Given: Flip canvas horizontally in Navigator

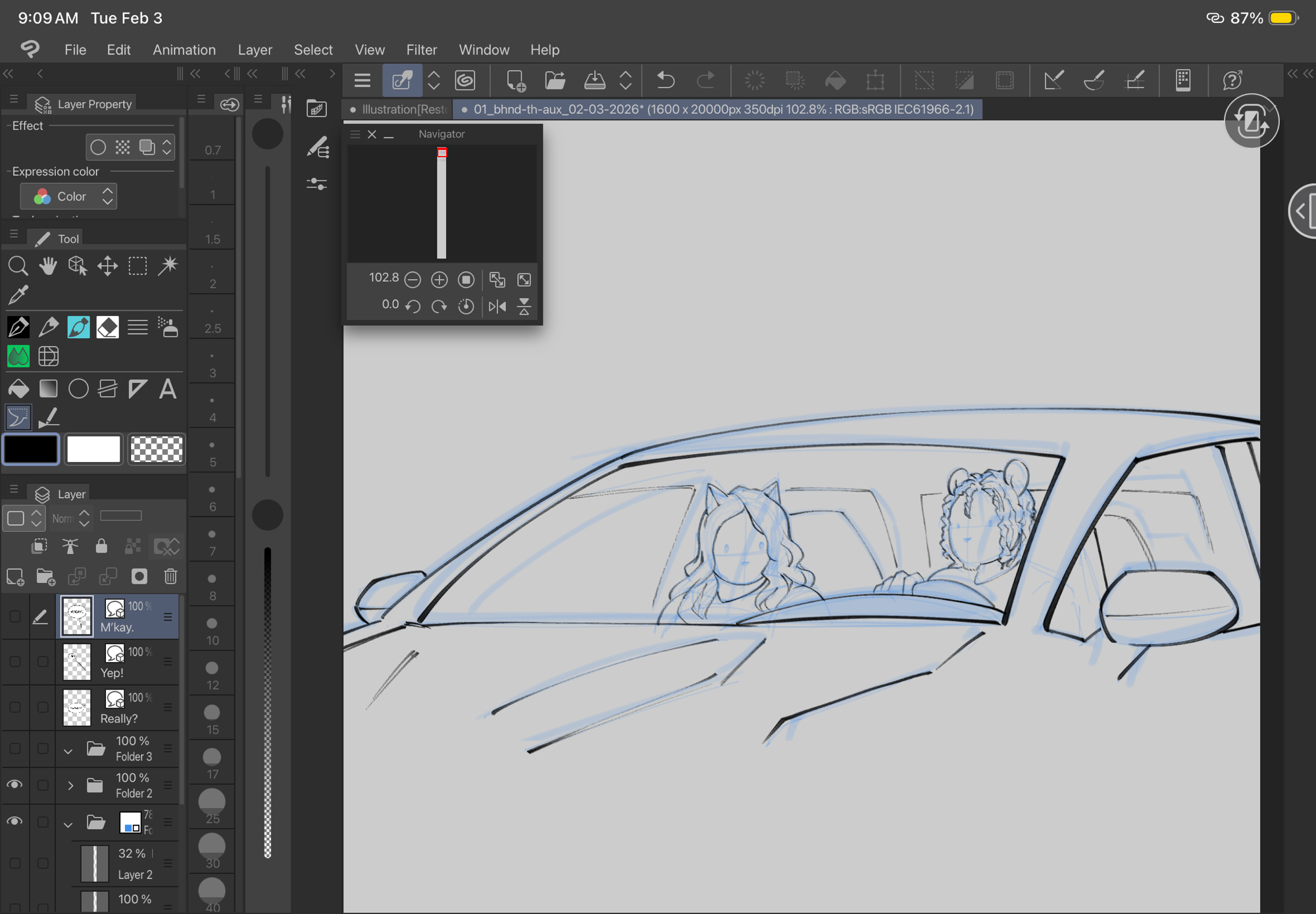Looking at the screenshot, I should click(x=497, y=306).
